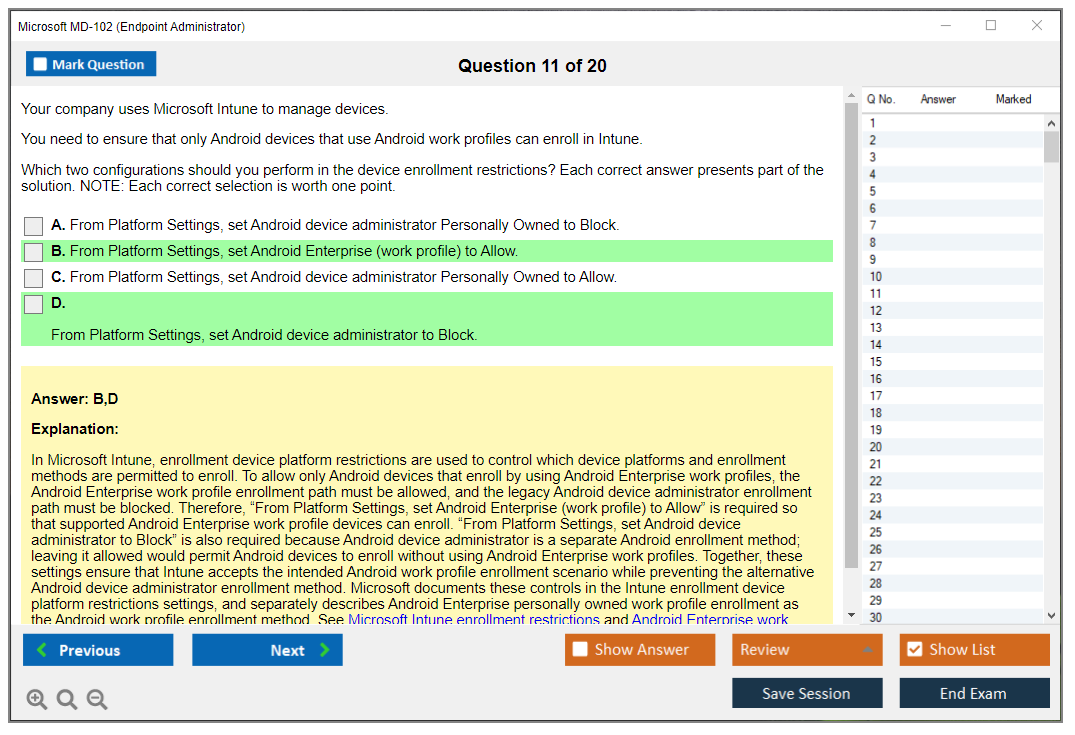Open the Microsoft Intune enrollment restrictions link
The height and width of the screenshot is (735, 1075).
[x=474, y=619]
